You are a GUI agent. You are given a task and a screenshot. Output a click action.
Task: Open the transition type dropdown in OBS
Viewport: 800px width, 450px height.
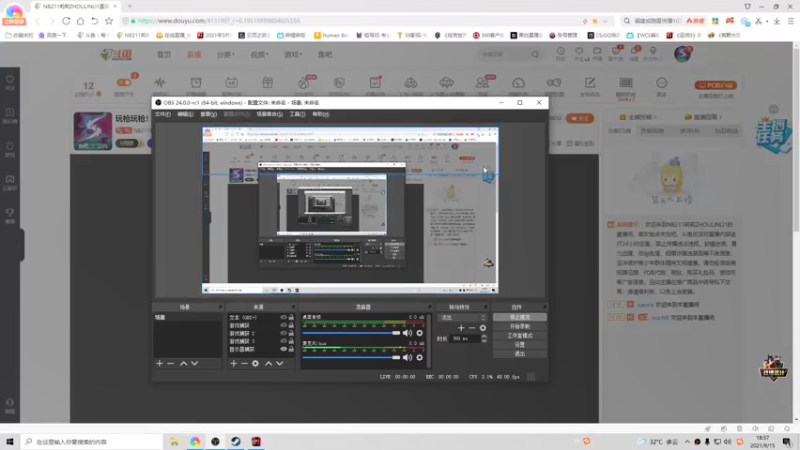click(x=463, y=317)
